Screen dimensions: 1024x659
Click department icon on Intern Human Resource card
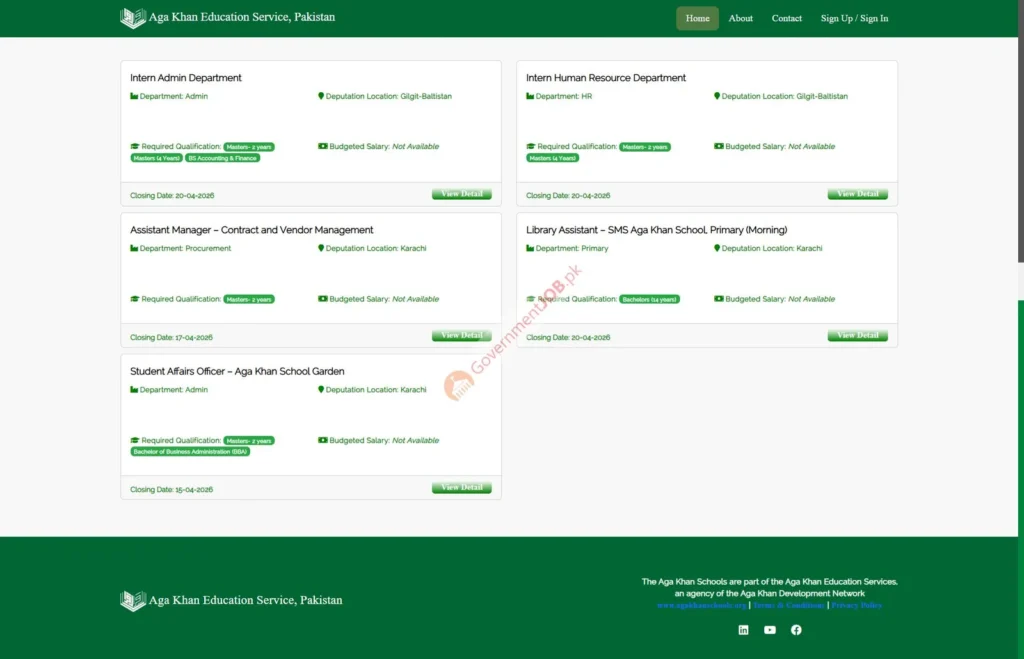coord(530,97)
